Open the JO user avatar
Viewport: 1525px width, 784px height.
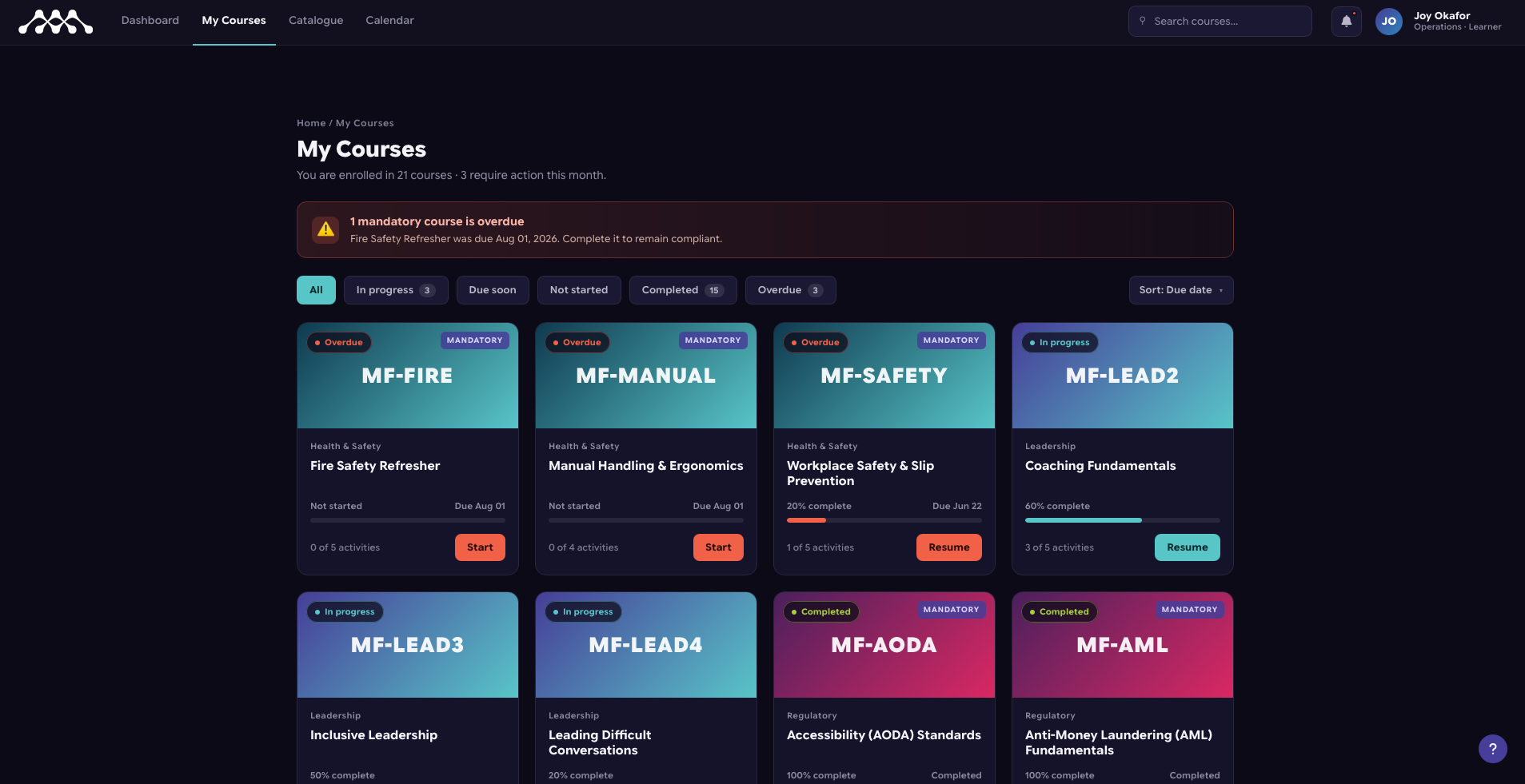(x=1389, y=22)
